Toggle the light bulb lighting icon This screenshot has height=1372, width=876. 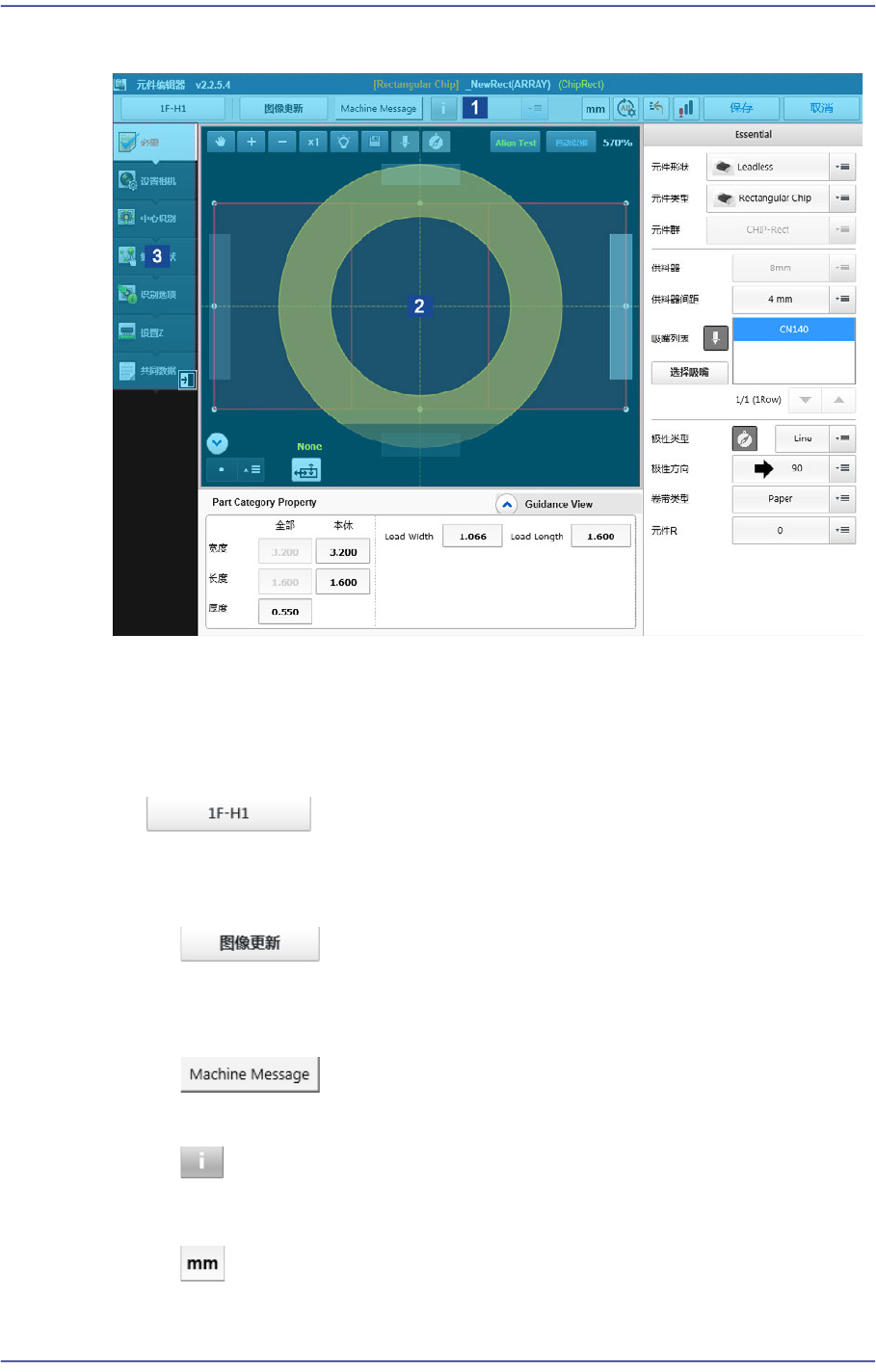tap(344, 143)
